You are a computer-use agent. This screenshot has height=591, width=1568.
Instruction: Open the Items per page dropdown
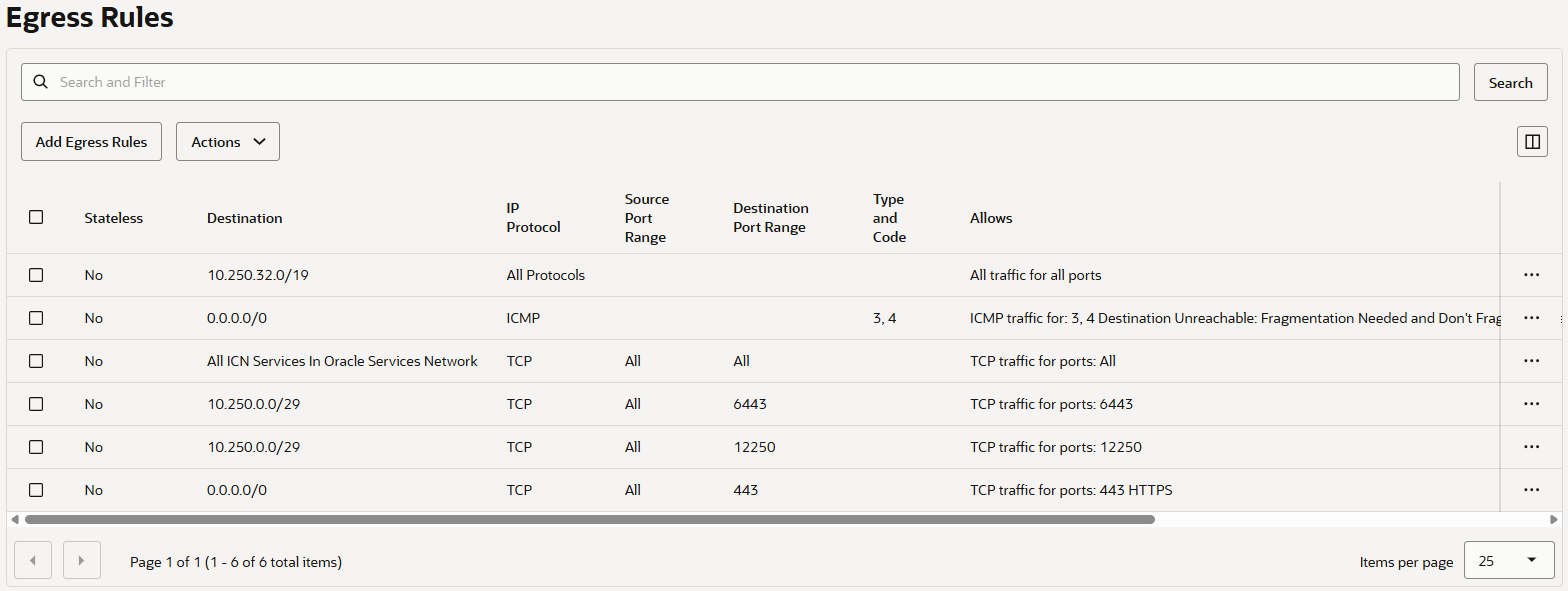point(1508,560)
